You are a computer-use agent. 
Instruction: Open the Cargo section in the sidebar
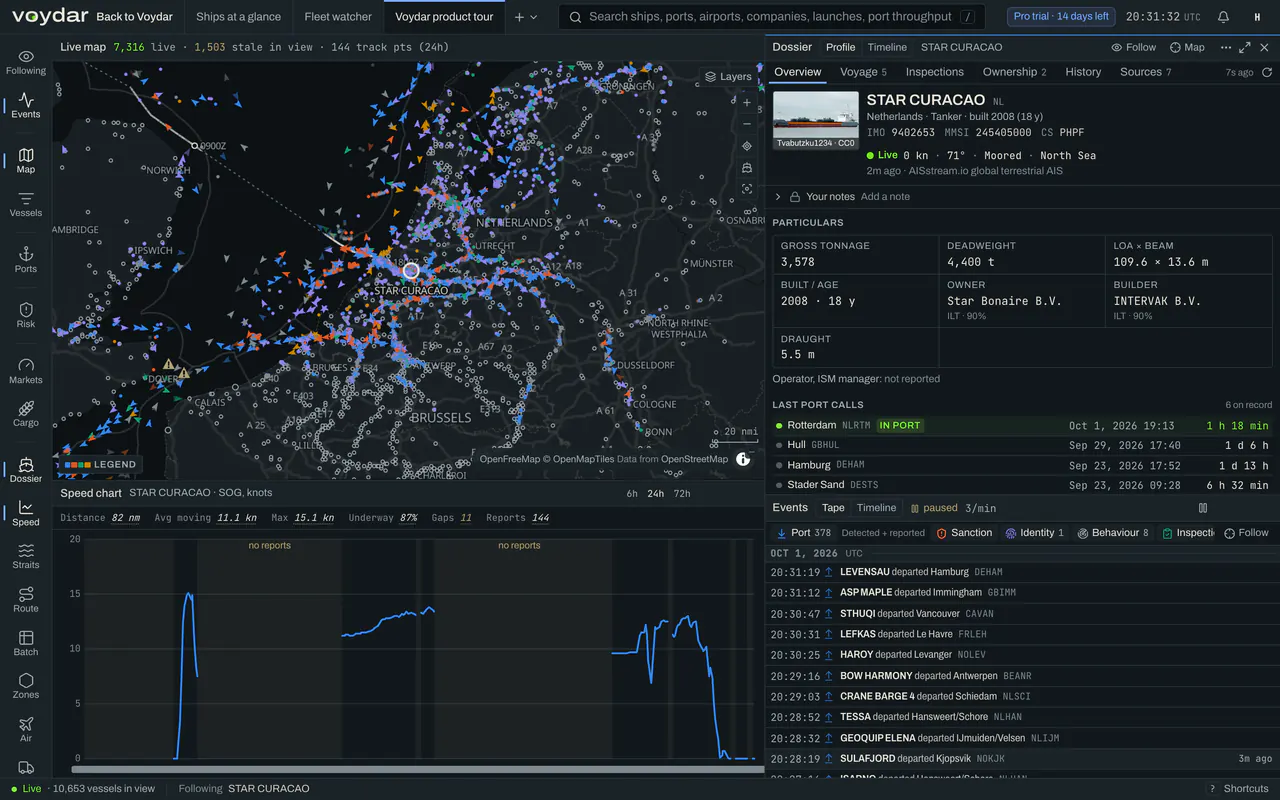(x=26, y=414)
